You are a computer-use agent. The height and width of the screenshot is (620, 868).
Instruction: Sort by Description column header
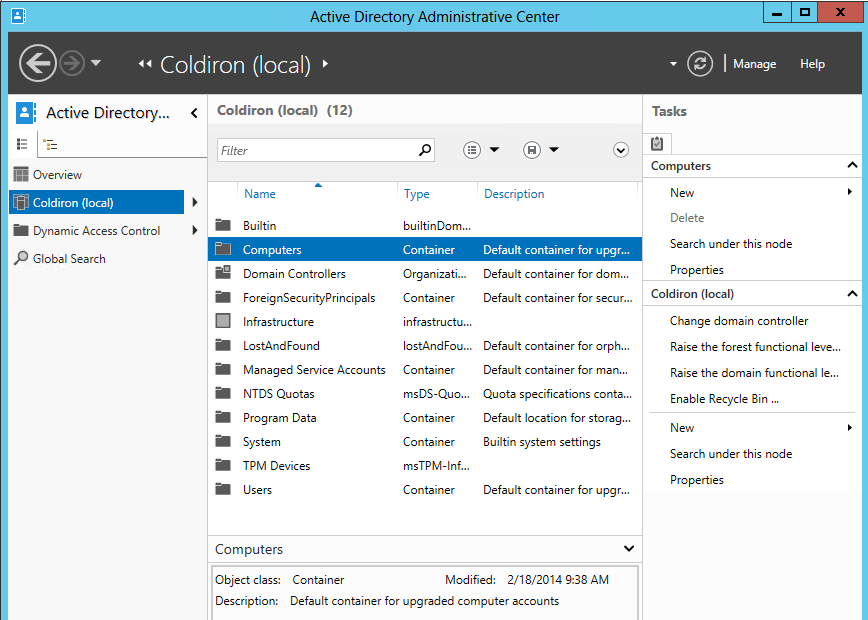[514, 194]
